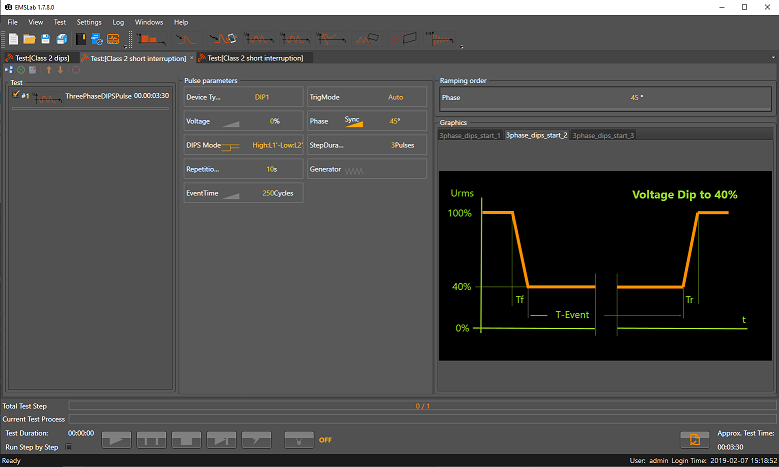Edit the Phase Sync 45° parameter
This screenshot has height=467, width=779.
coord(367,121)
